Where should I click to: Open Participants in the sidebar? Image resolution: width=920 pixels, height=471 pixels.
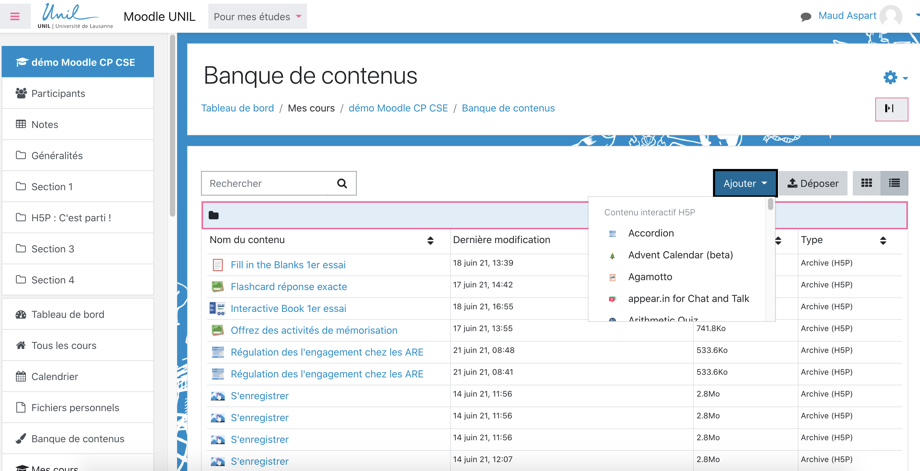pos(58,93)
